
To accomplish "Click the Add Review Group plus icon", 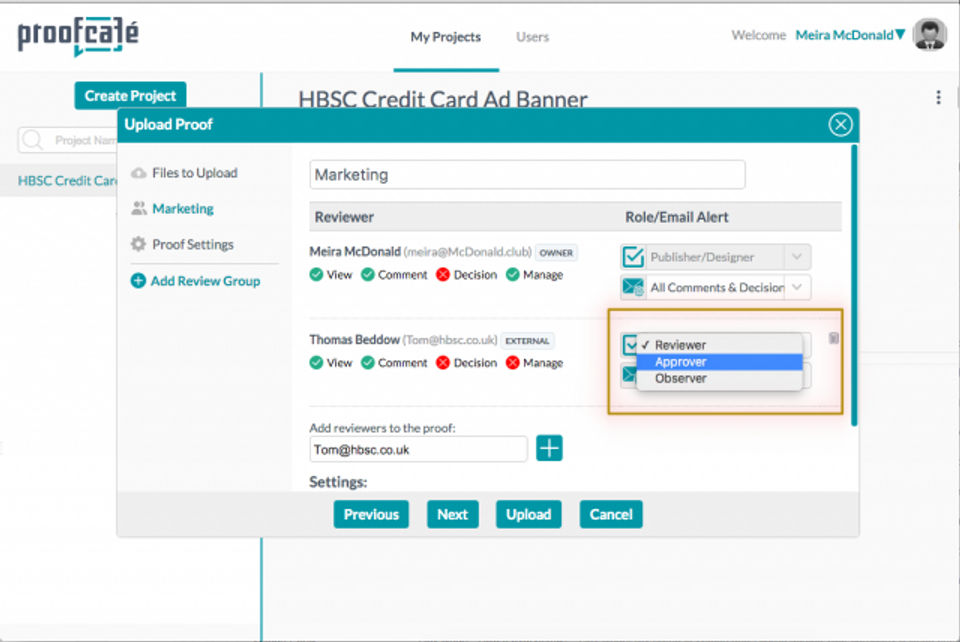I will pyautogui.click(x=138, y=281).
